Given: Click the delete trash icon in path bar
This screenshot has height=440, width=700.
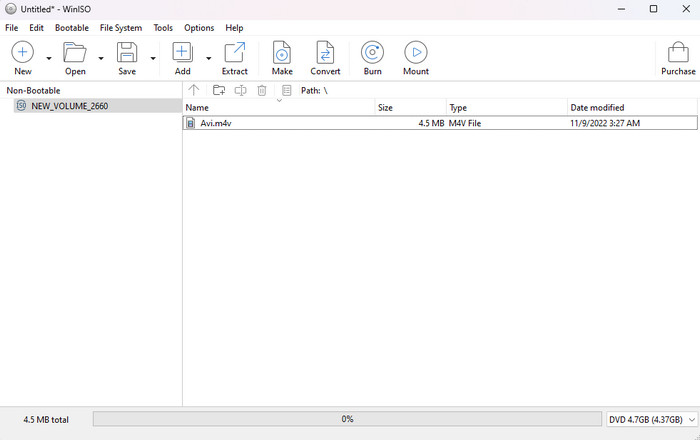Looking at the screenshot, I should [262, 90].
